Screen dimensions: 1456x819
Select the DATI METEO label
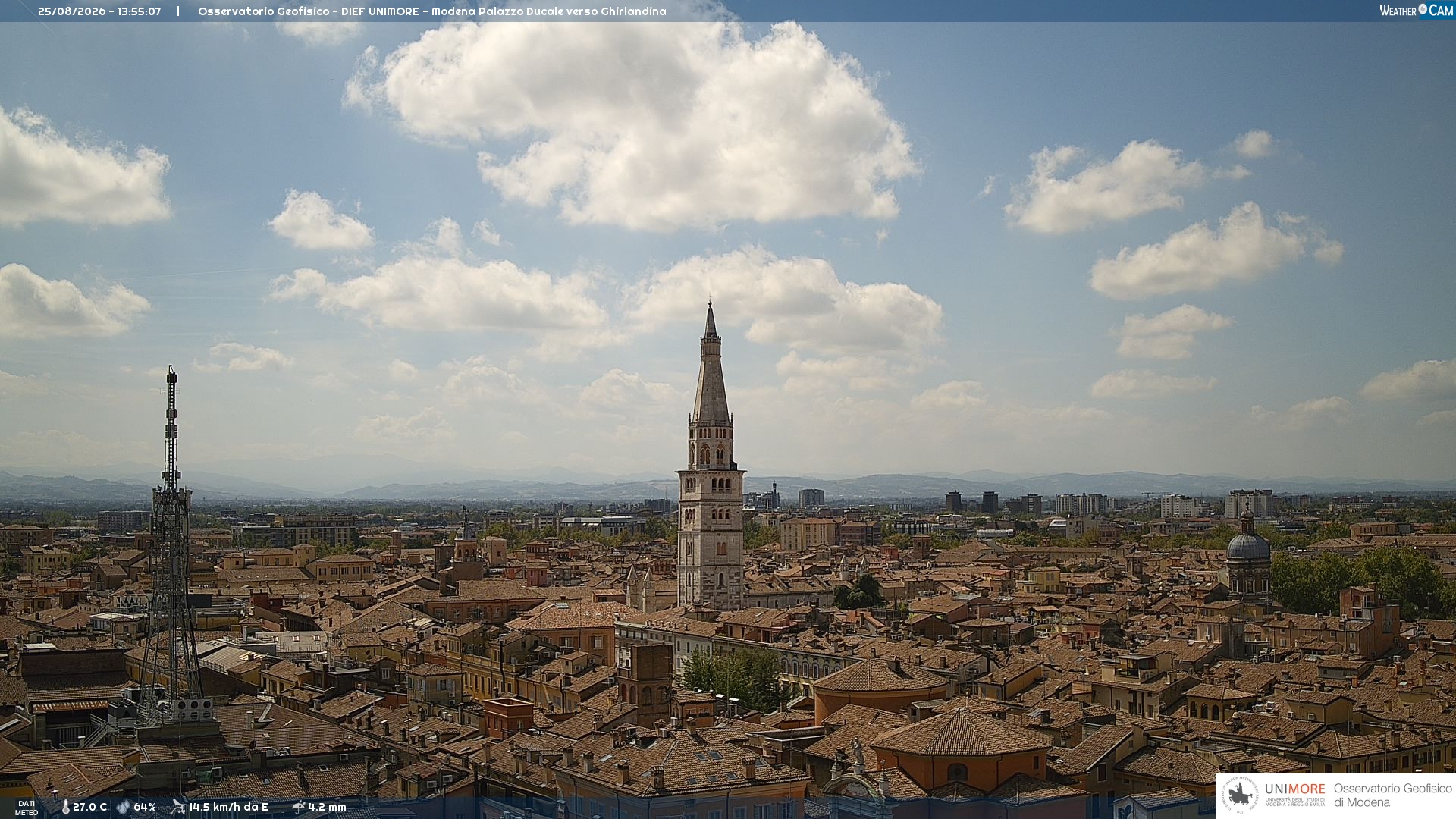pos(27,808)
